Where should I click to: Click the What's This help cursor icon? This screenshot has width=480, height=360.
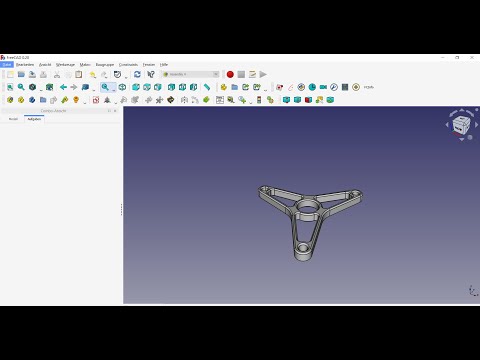coord(151,74)
